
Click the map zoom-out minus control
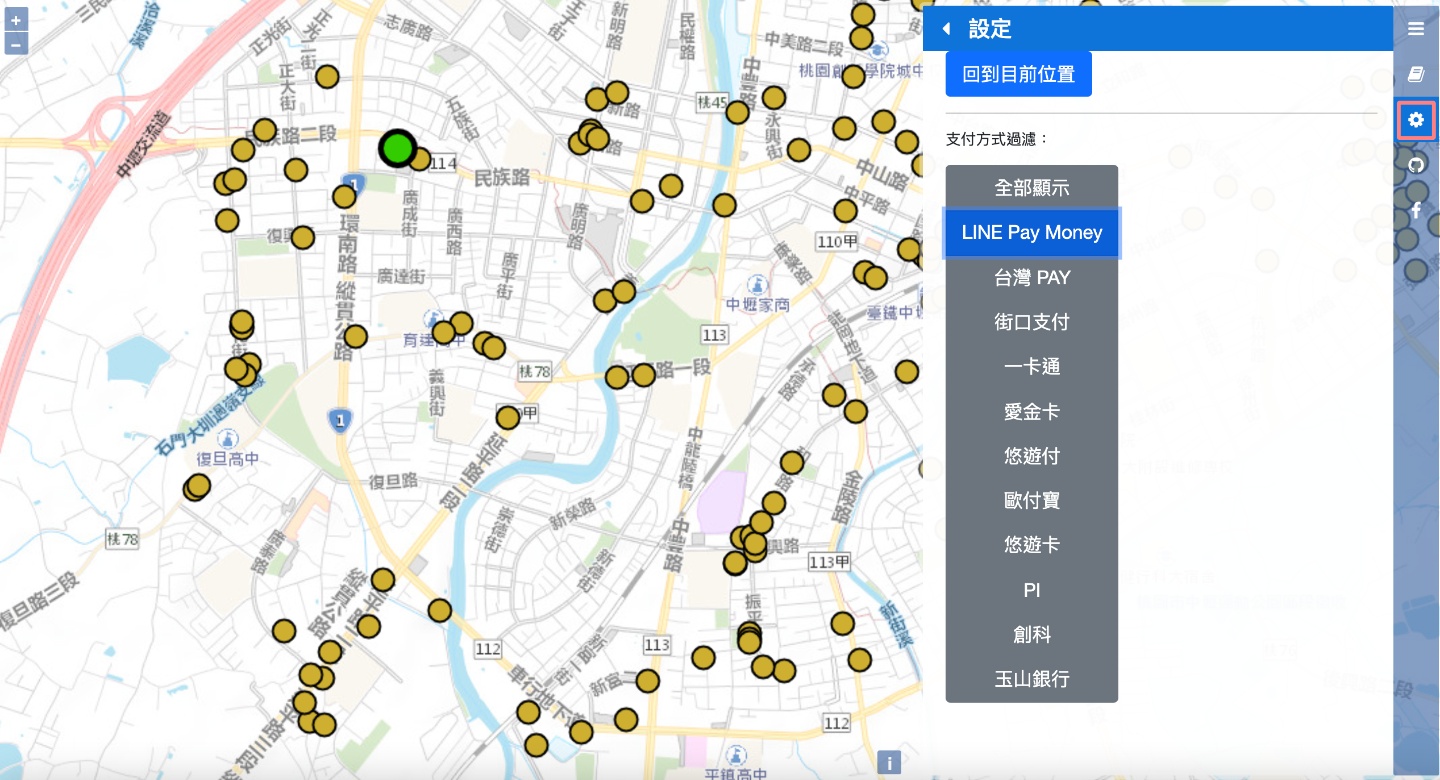[x=16, y=44]
